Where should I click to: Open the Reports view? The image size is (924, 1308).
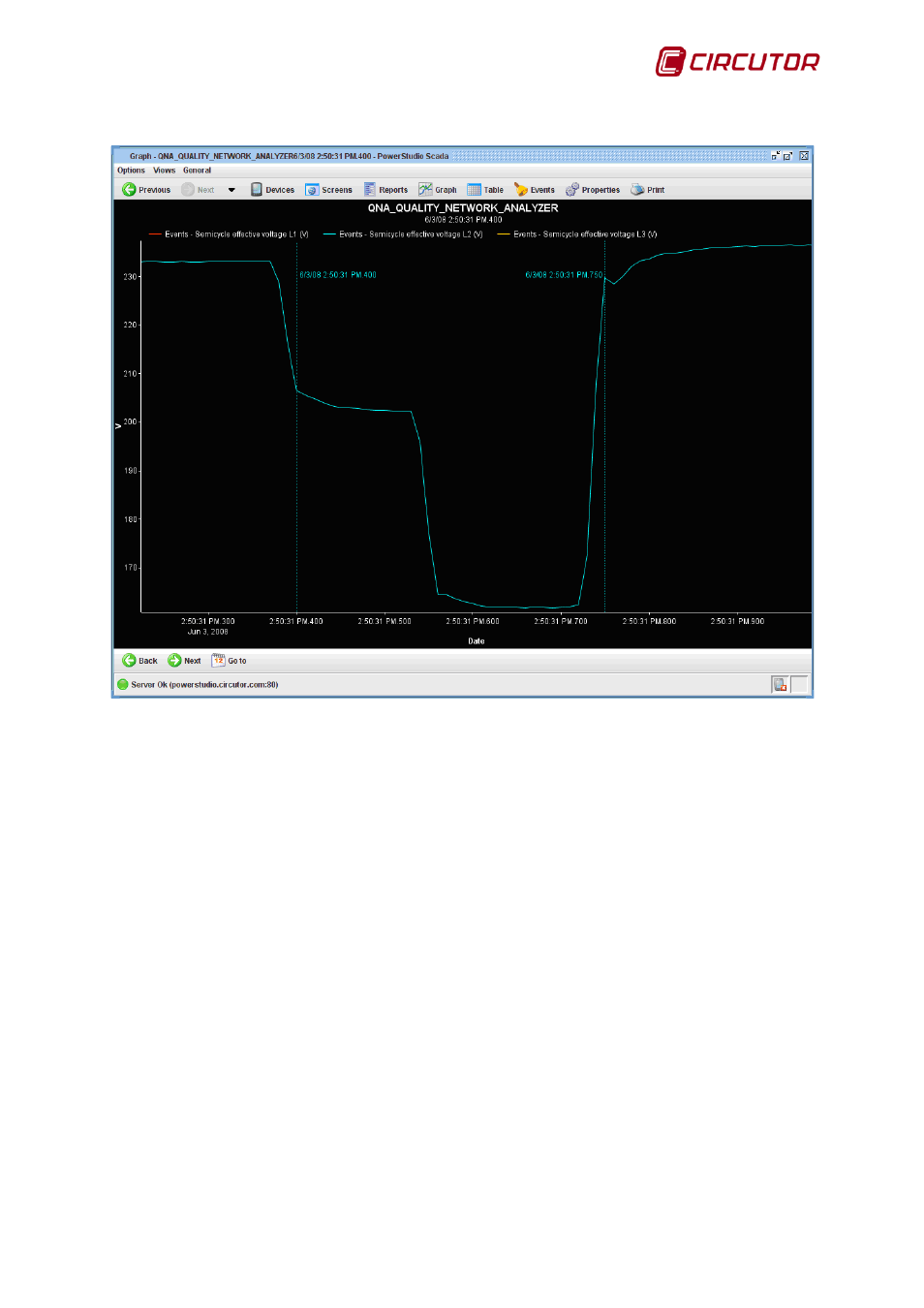tap(385, 190)
